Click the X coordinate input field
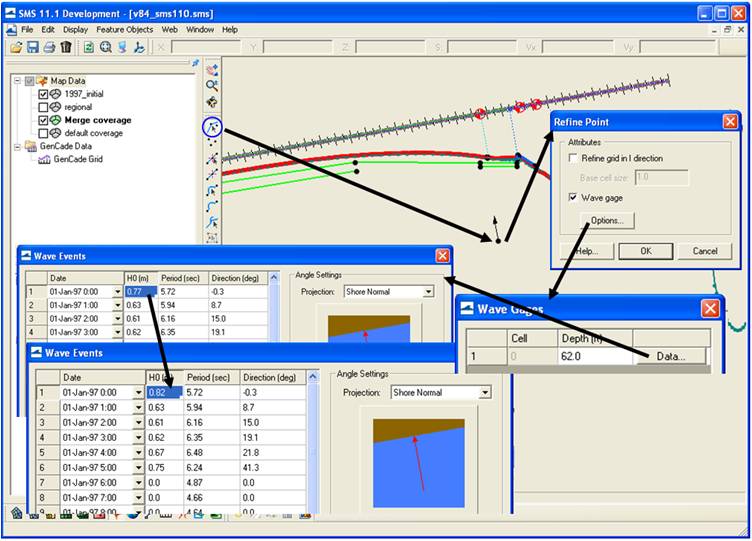 tap(206, 47)
